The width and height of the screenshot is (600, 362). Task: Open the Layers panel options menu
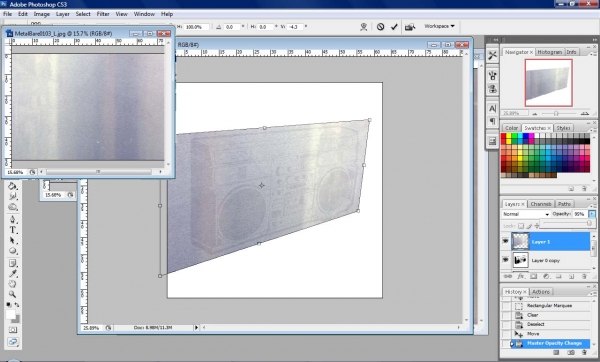[594, 204]
